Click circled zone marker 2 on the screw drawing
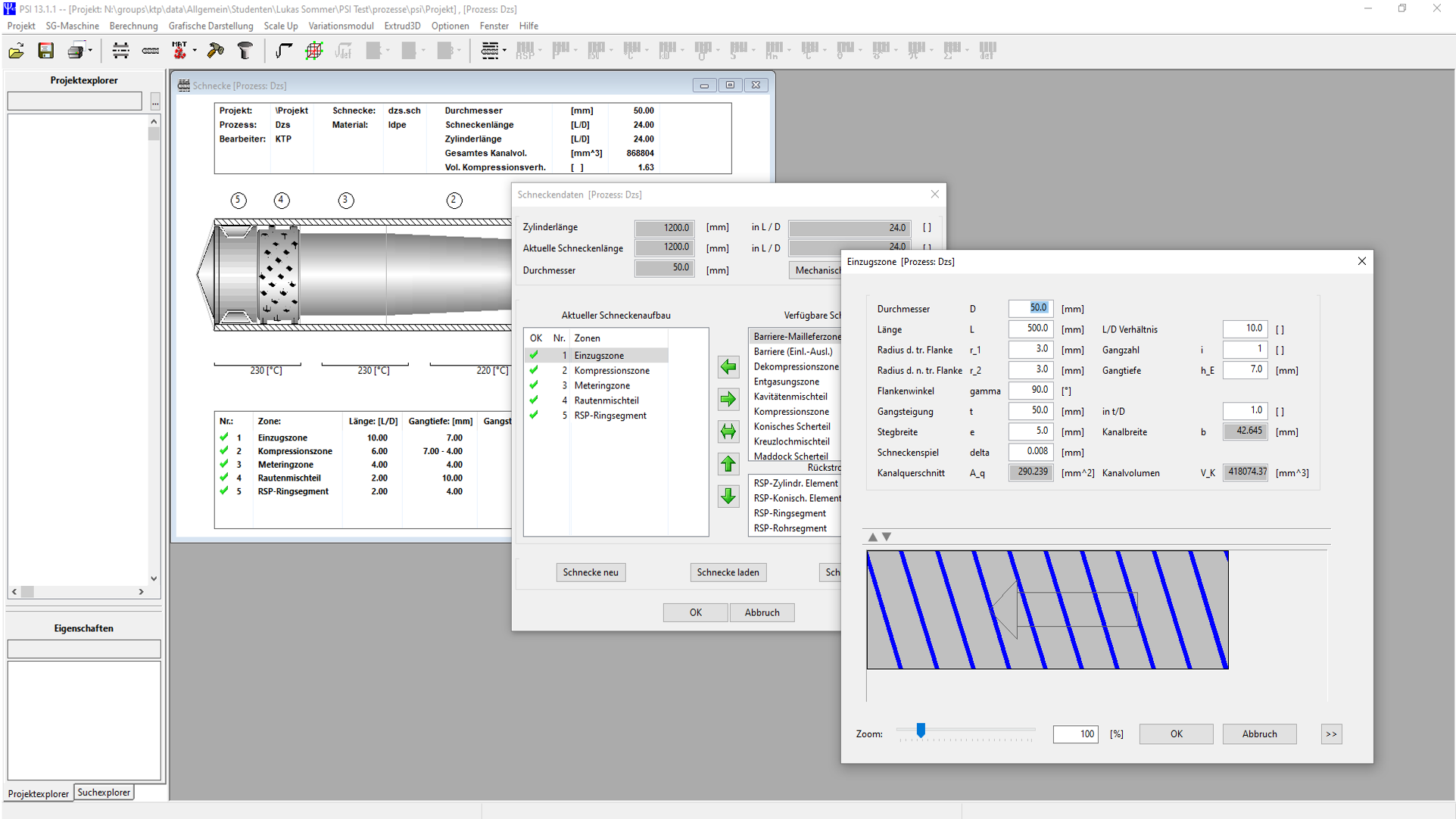 pos(454,200)
